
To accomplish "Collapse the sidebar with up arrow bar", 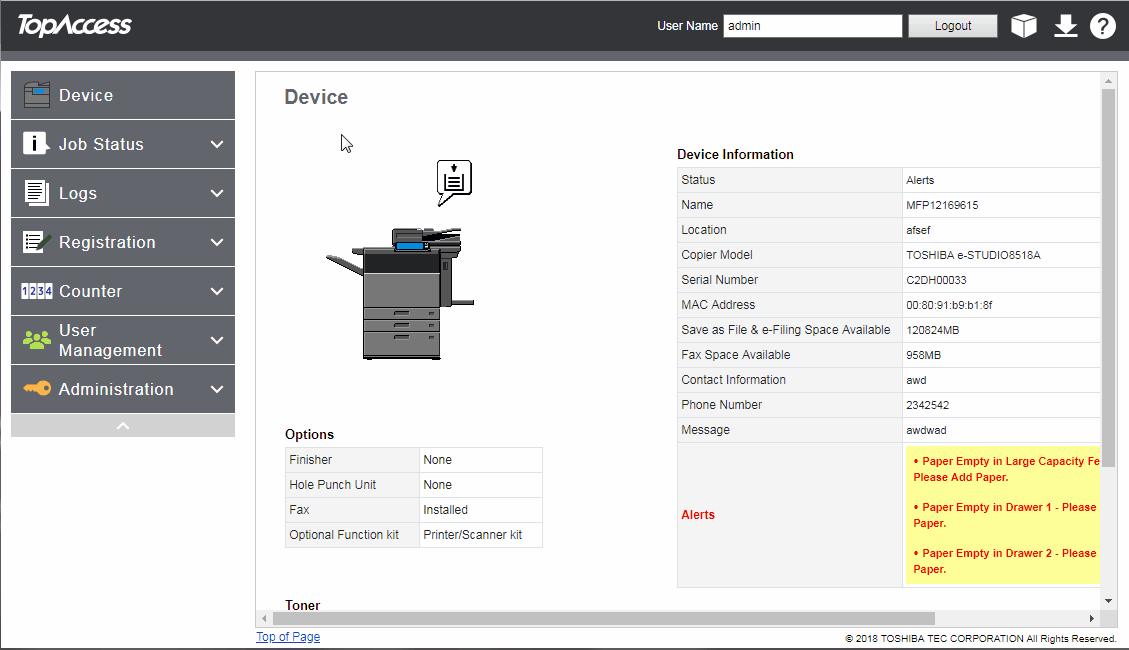I will pos(123,426).
